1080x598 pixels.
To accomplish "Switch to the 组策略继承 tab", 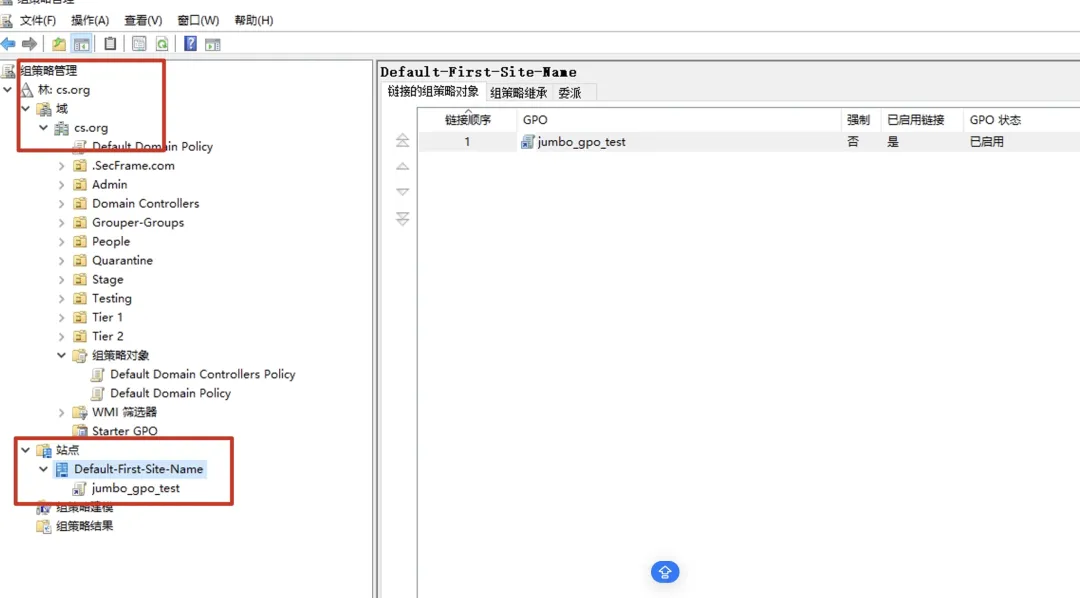I will (519, 93).
